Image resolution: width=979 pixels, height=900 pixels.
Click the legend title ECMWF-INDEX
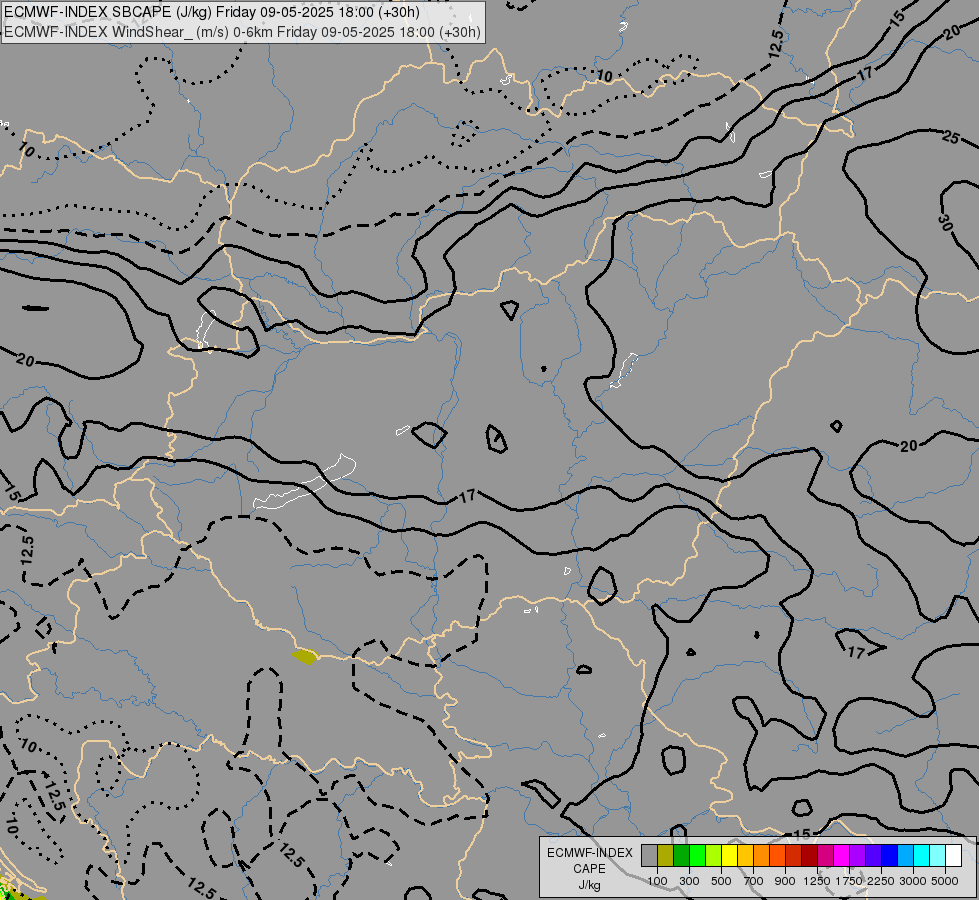(589, 853)
